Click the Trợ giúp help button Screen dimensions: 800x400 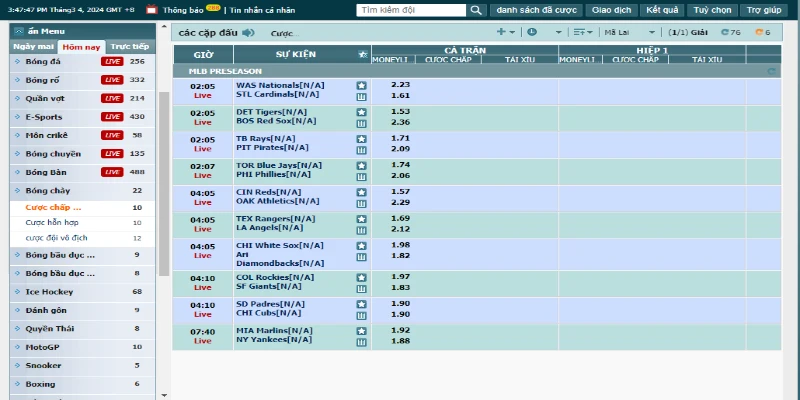(764, 10)
